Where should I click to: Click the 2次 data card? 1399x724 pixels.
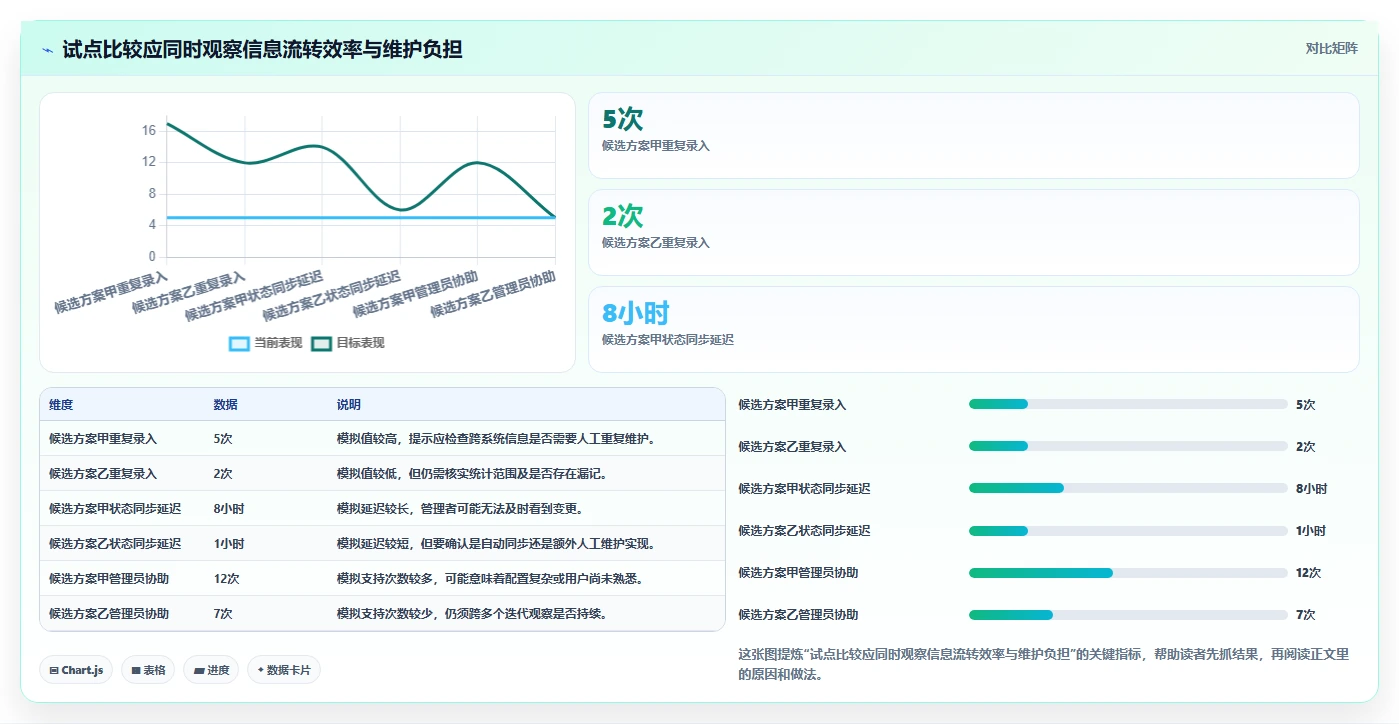(x=973, y=233)
